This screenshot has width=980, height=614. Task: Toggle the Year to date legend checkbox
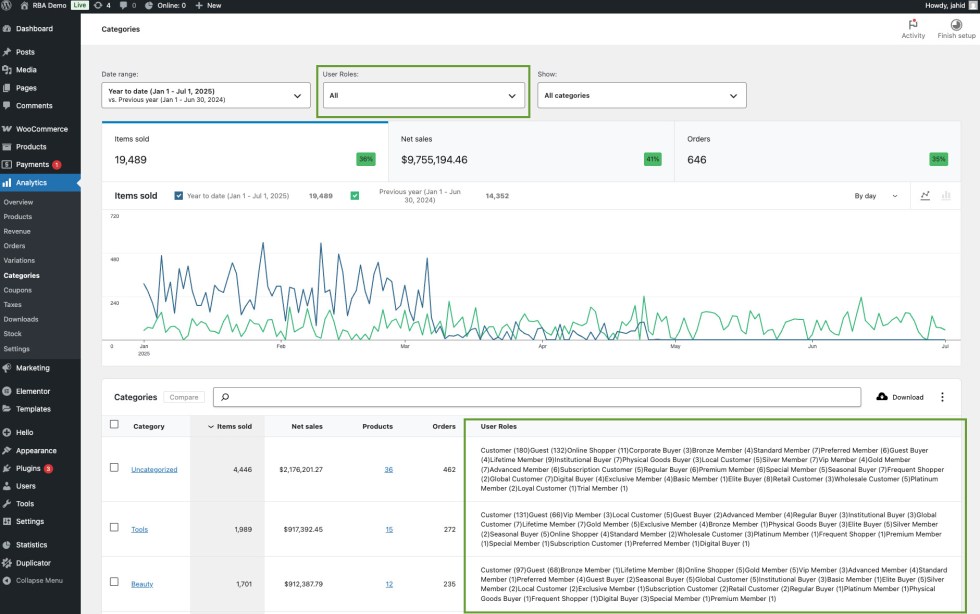point(179,196)
